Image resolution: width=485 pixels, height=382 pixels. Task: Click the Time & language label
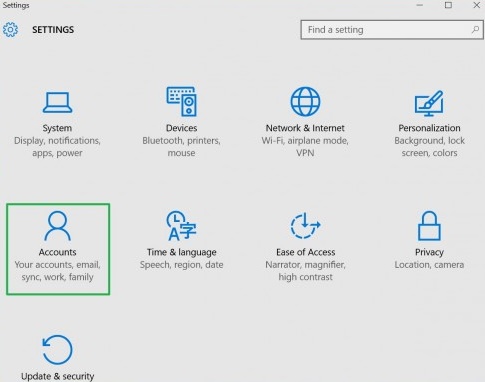click(x=182, y=252)
